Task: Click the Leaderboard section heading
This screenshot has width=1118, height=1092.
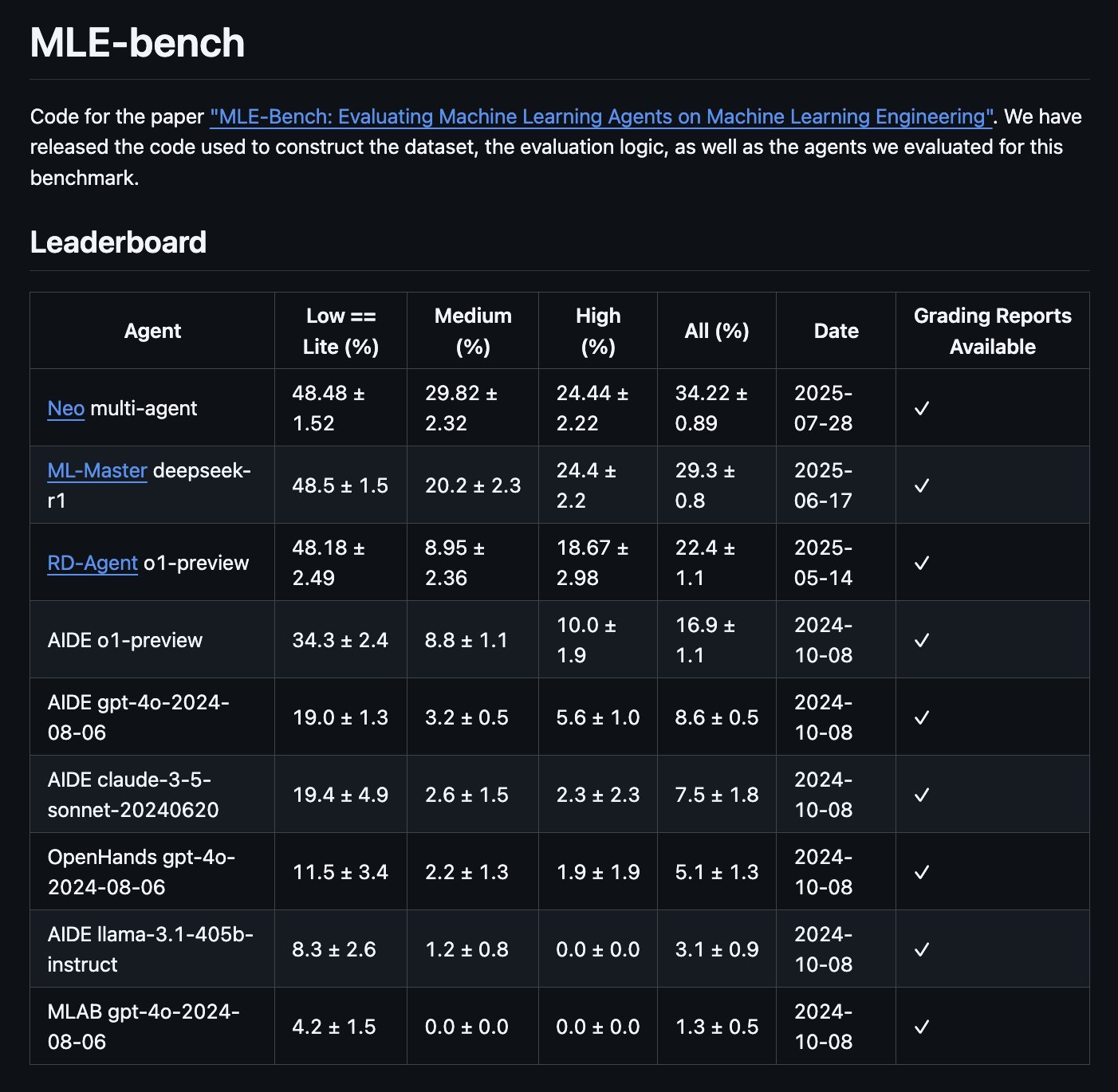Action: tap(118, 242)
